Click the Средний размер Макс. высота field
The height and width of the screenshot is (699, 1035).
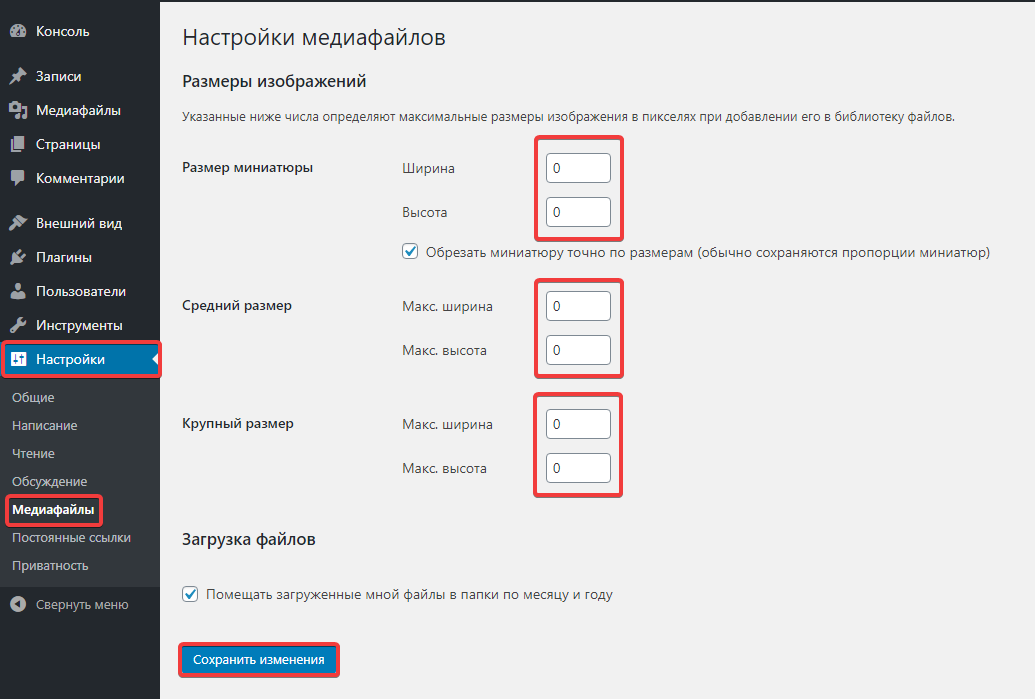tap(578, 350)
